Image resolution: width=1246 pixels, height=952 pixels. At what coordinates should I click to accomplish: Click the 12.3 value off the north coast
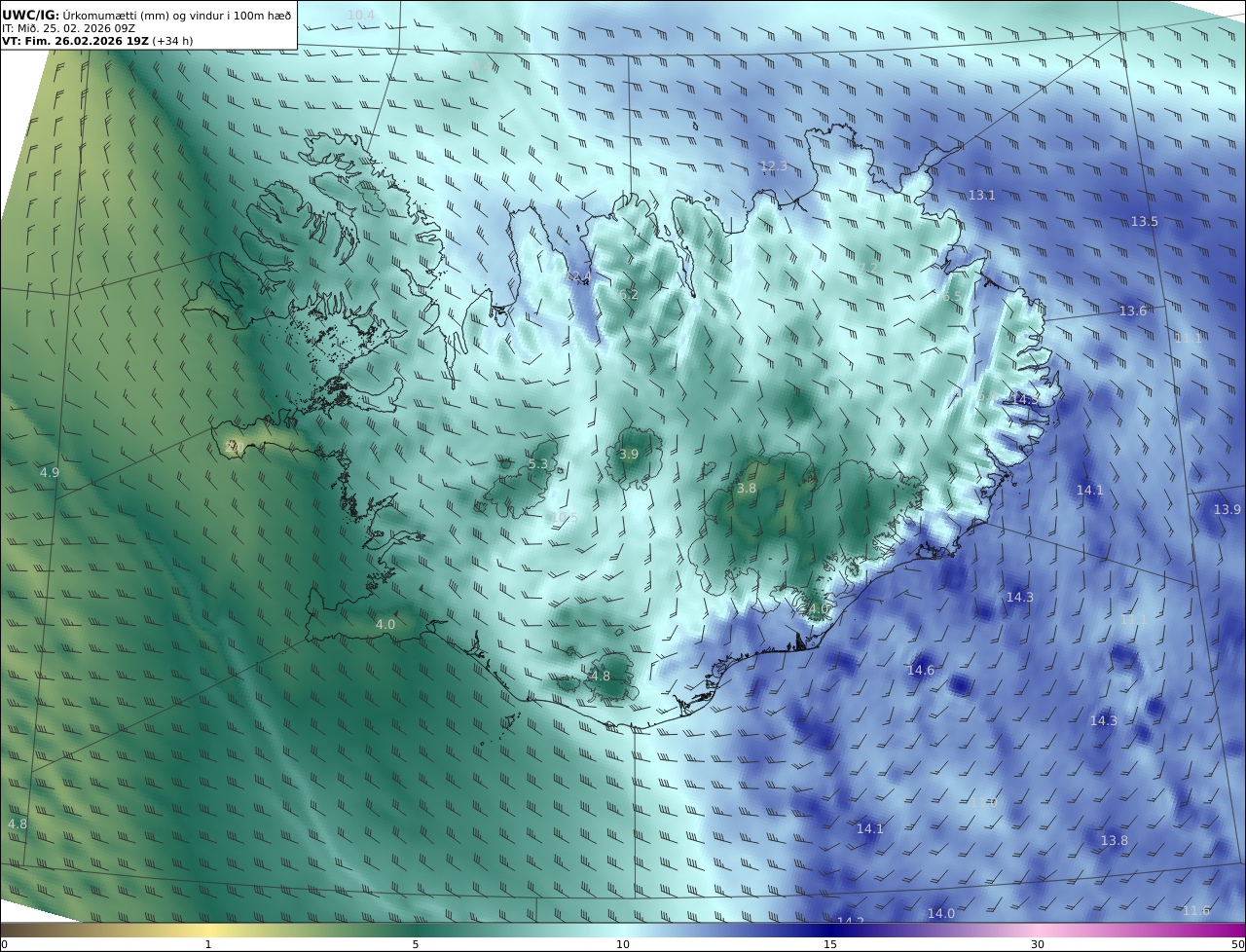[x=774, y=166]
